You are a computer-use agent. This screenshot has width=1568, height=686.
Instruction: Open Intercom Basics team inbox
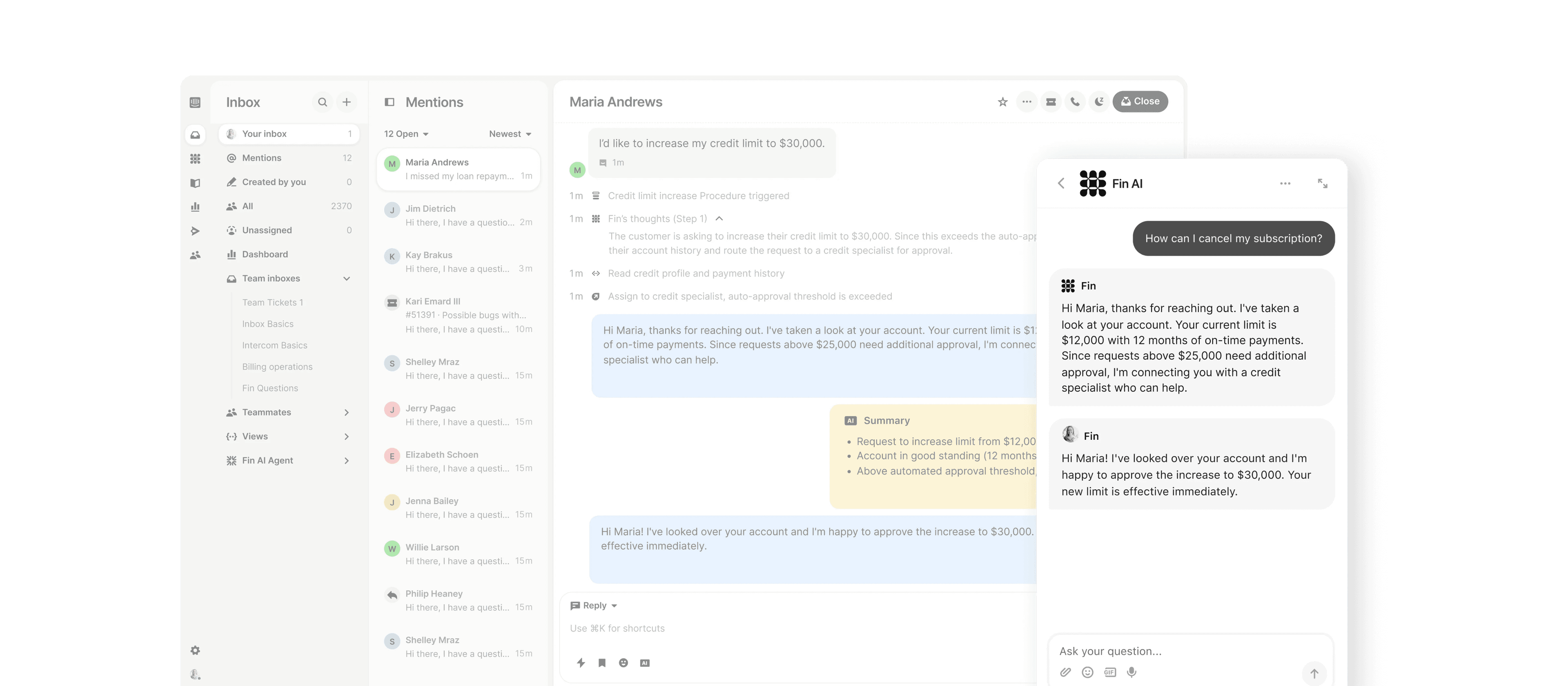(274, 345)
